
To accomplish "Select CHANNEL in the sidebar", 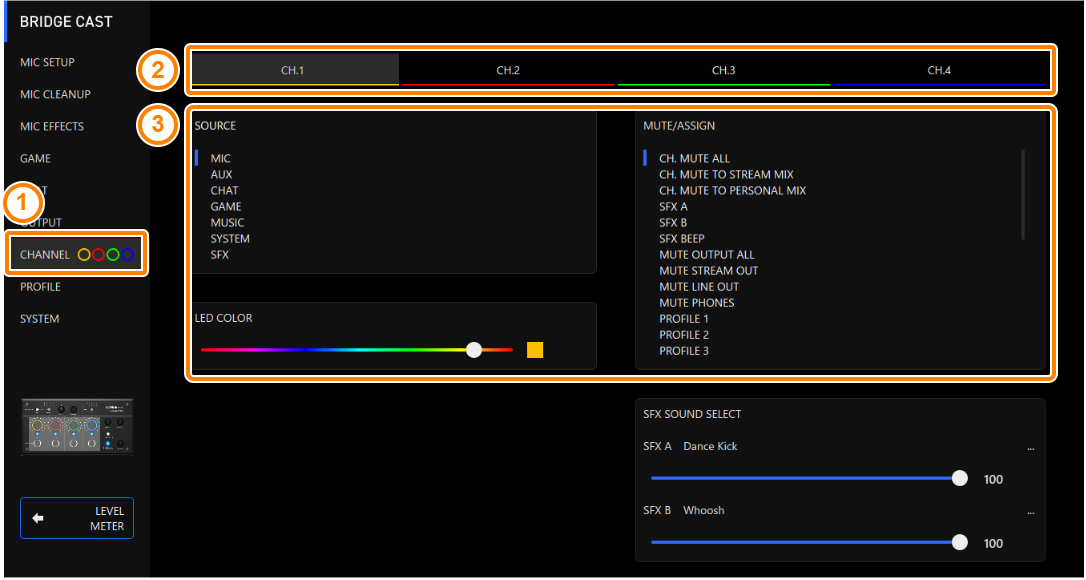I will (76, 254).
